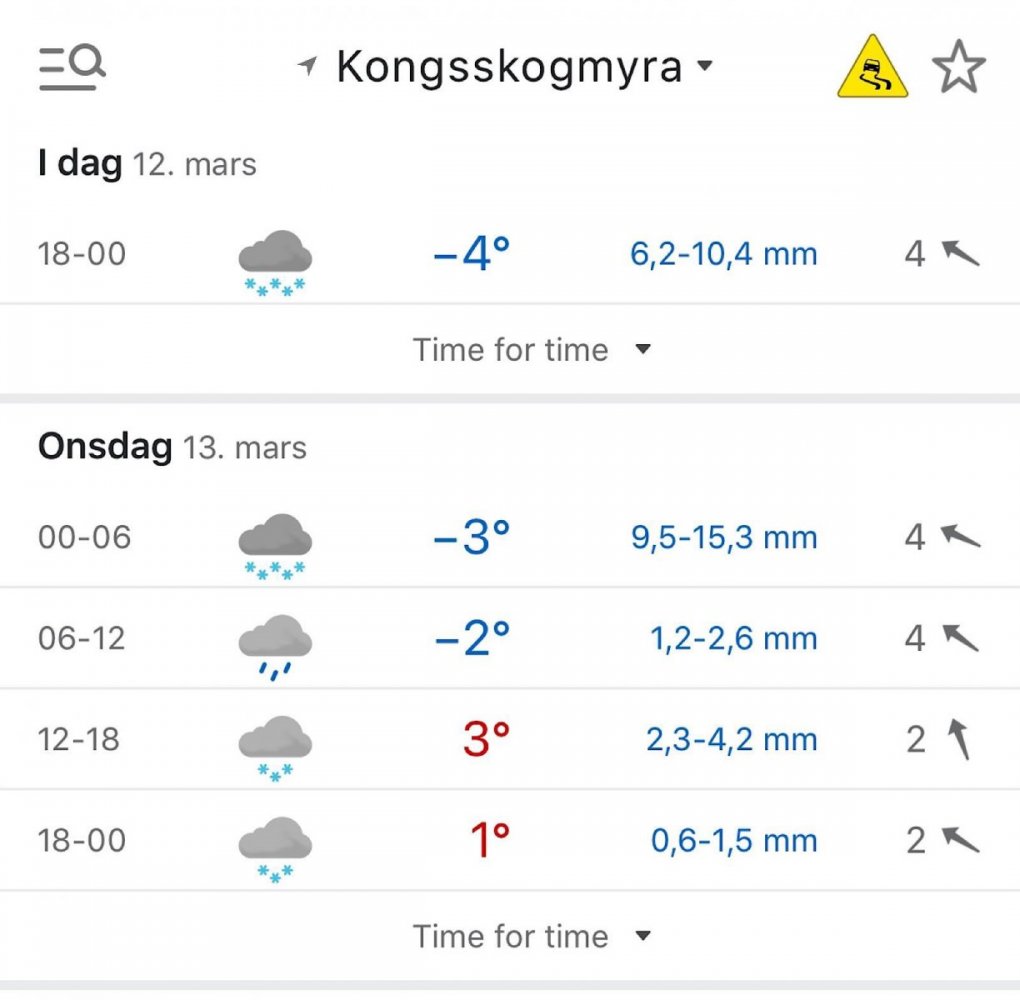
Task: Tap the 9,5-15,3 mm precipitation value
Action: point(723,538)
